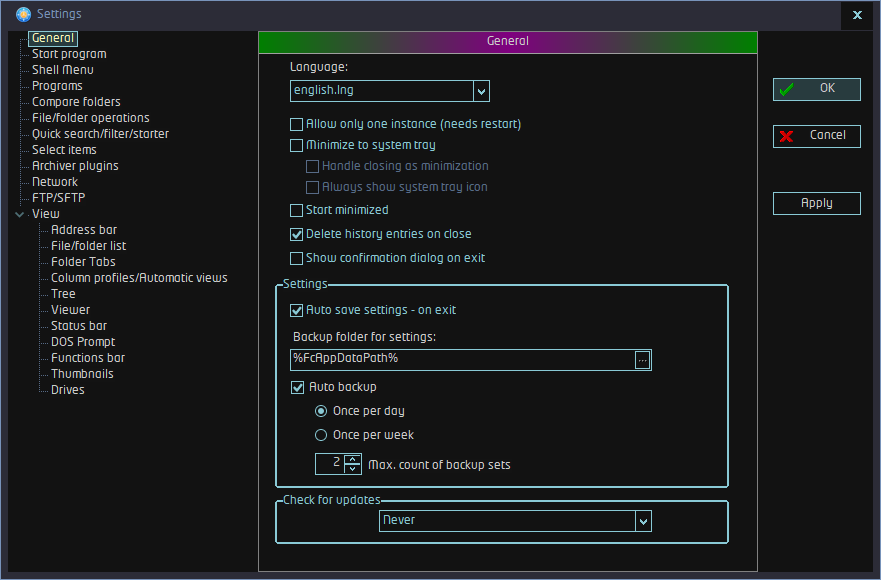Screen dimensions: 881x580
Task: Click the browse button for backup folder
Action: point(642,360)
